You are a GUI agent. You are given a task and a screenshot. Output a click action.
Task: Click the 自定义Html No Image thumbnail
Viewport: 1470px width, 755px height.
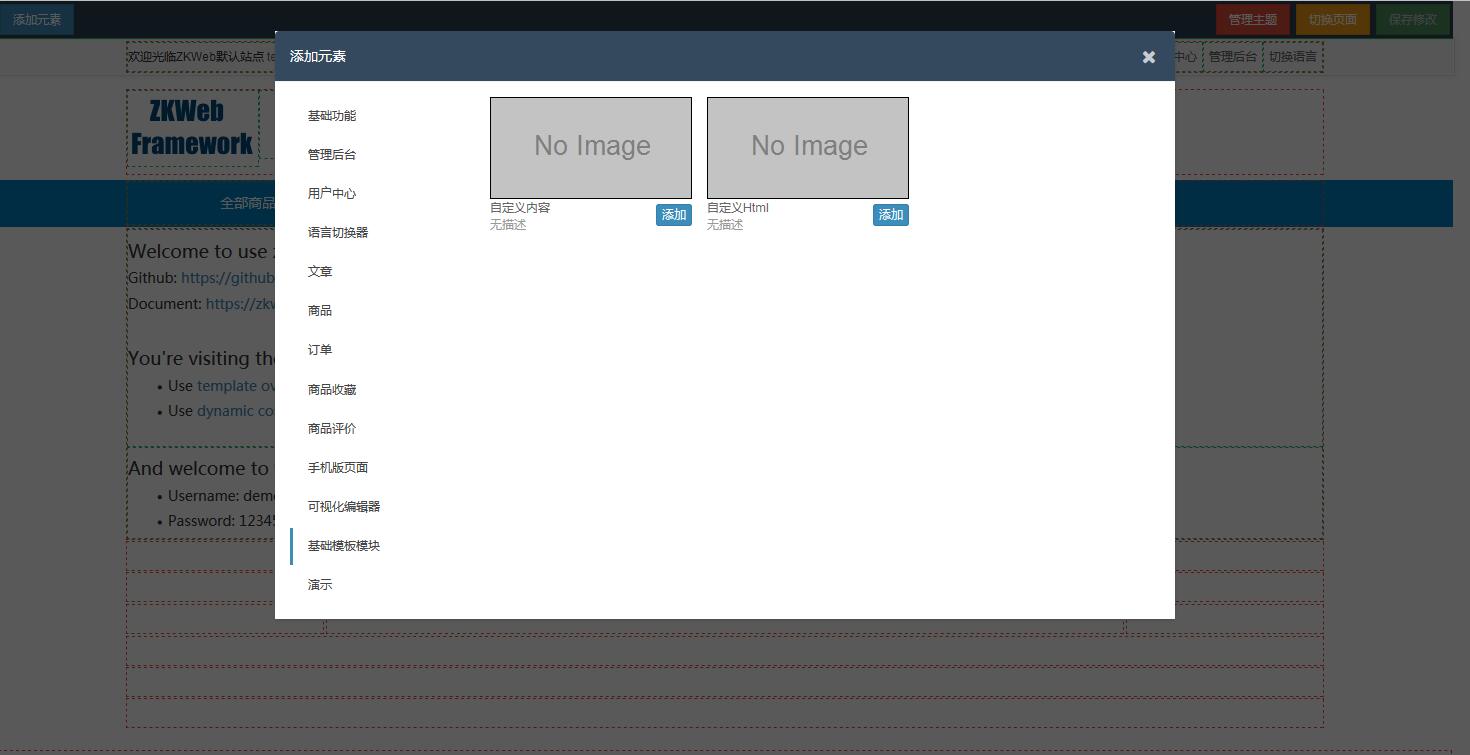(808, 148)
